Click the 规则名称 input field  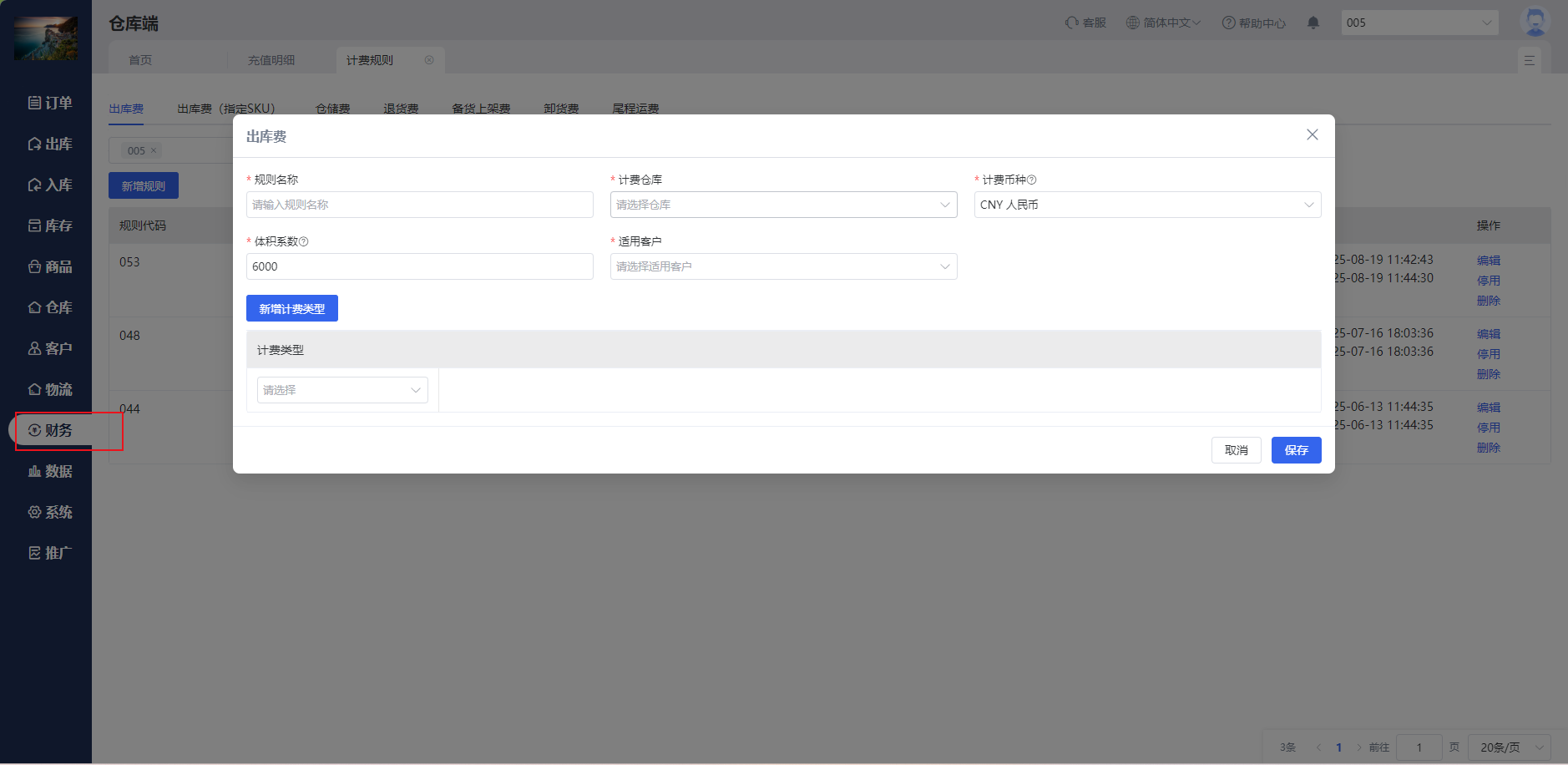(419, 205)
